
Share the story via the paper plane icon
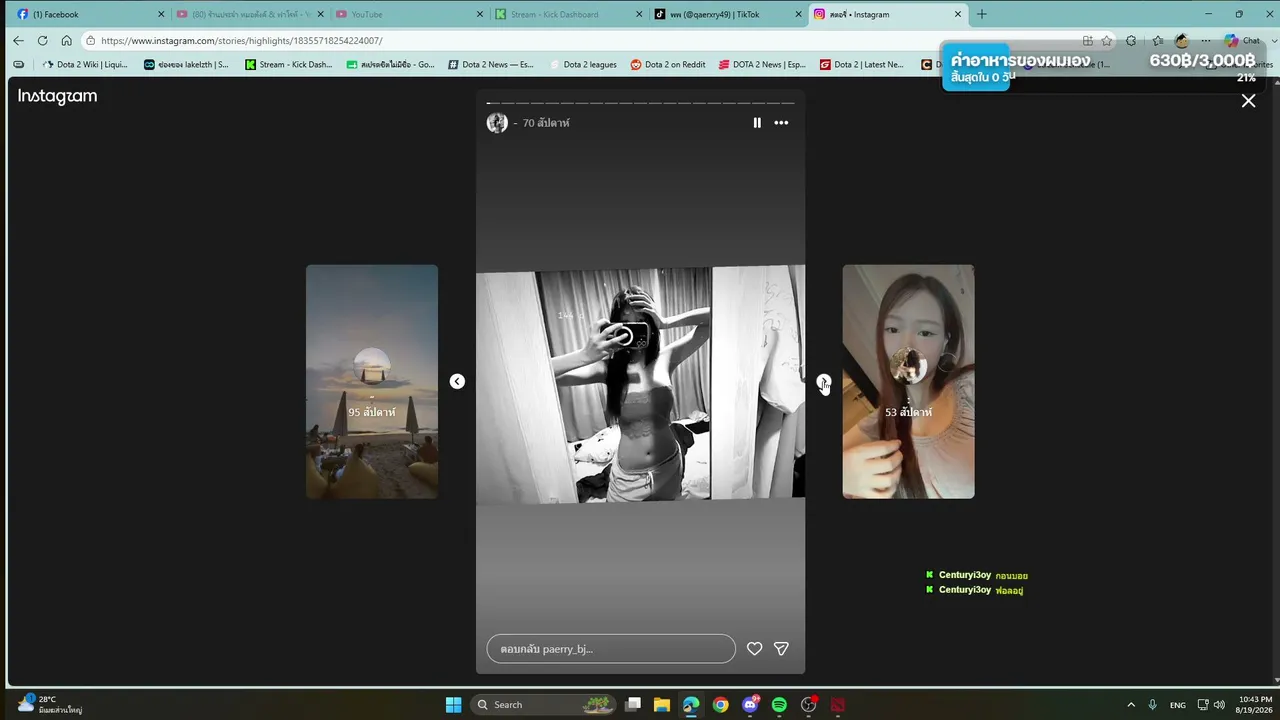click(782, 649)
